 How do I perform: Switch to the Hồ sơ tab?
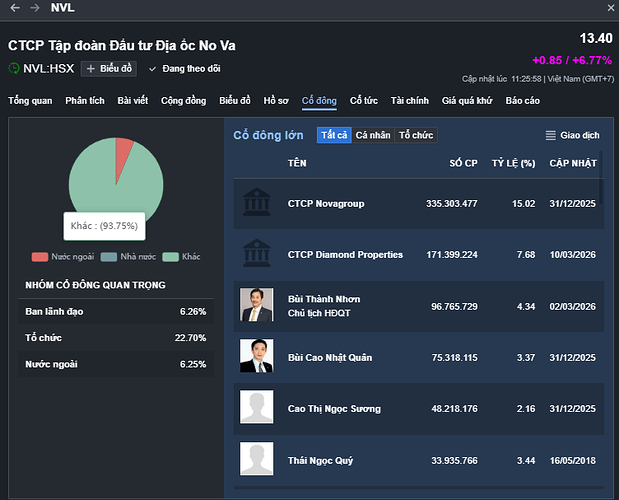pos(276,101)
